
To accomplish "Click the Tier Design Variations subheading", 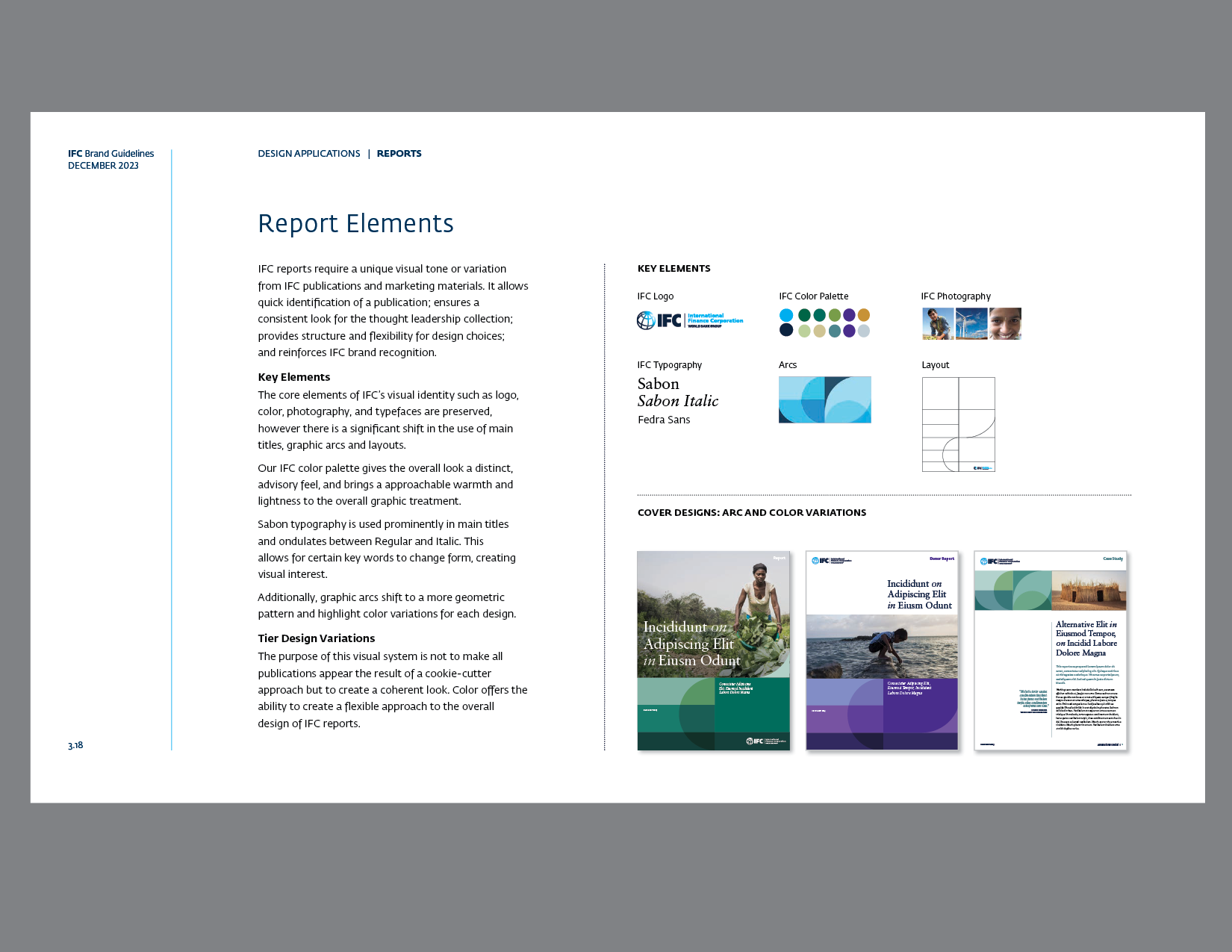I will pos(316,638).
